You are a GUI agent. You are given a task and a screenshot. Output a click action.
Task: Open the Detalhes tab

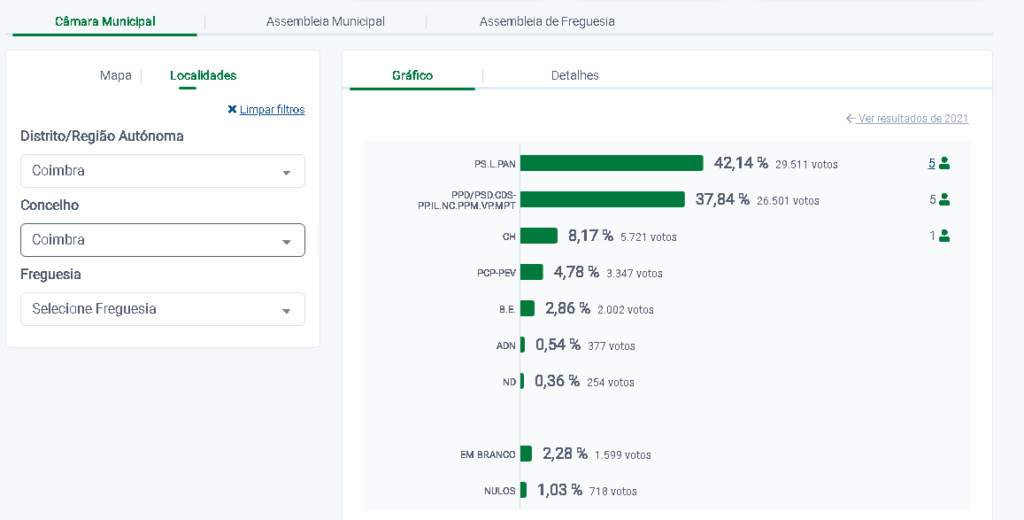coord(575,76)
